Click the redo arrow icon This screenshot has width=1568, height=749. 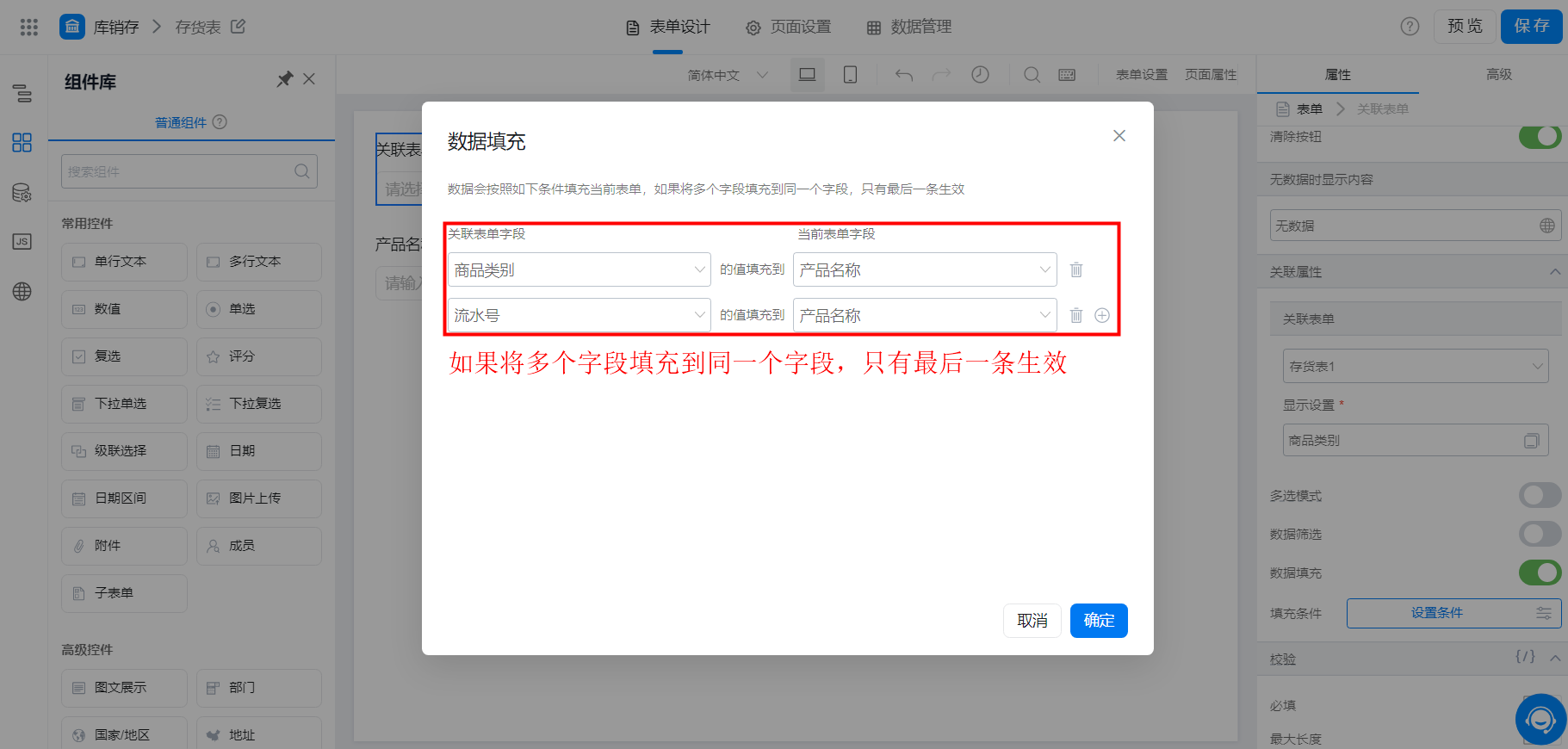[941, 75]
